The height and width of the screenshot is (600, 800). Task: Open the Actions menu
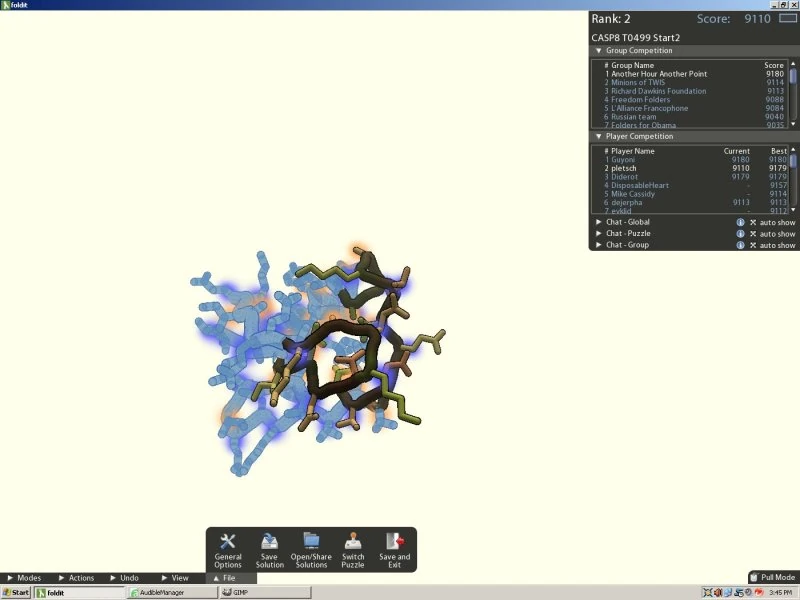click(76, 578)
